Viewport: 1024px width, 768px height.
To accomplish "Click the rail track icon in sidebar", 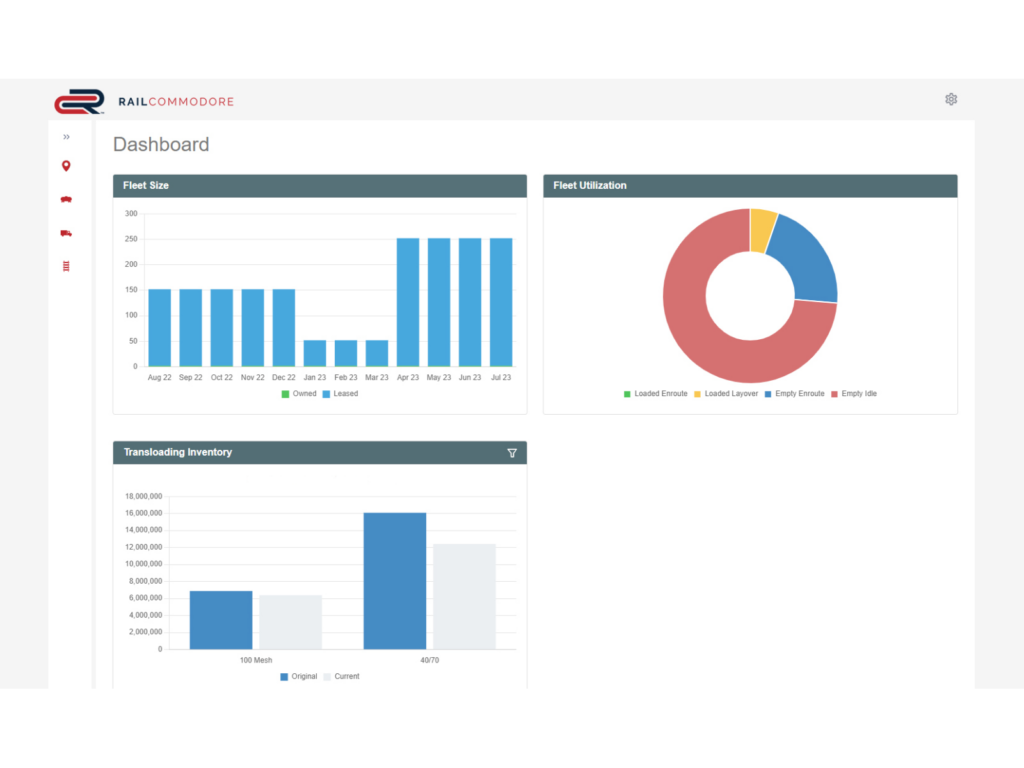I will coord(66,266).
